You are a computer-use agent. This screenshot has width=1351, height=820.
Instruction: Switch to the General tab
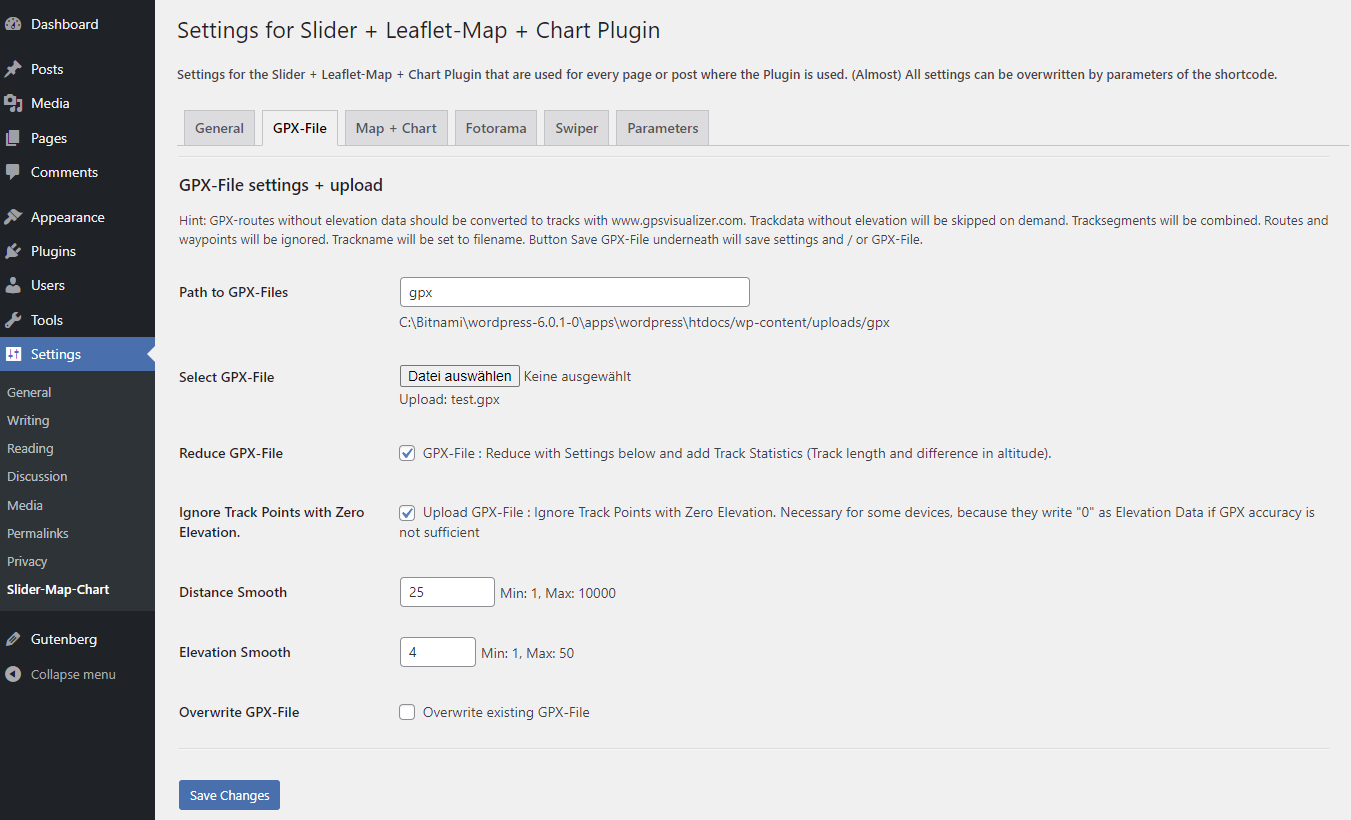pos(219,128)
